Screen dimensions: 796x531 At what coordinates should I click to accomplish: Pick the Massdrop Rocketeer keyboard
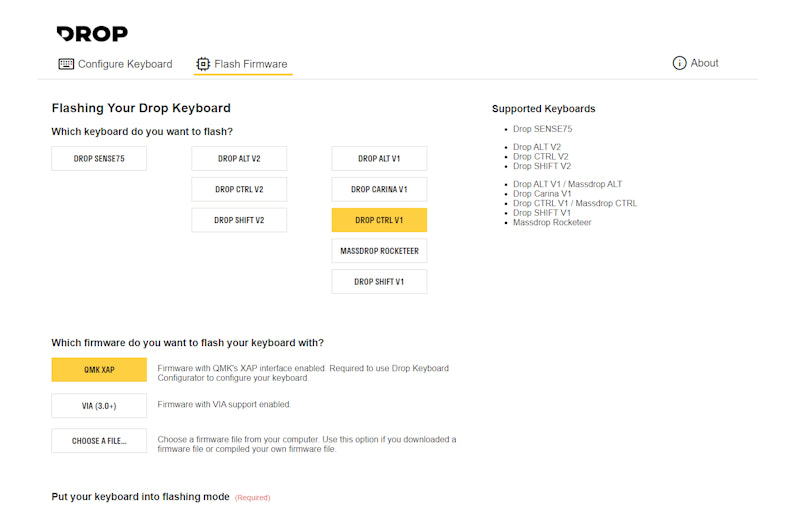(x=379, y=251)
